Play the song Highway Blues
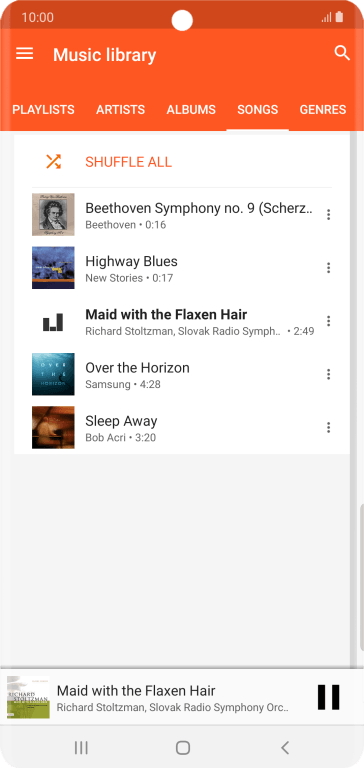 click(131, 262)
